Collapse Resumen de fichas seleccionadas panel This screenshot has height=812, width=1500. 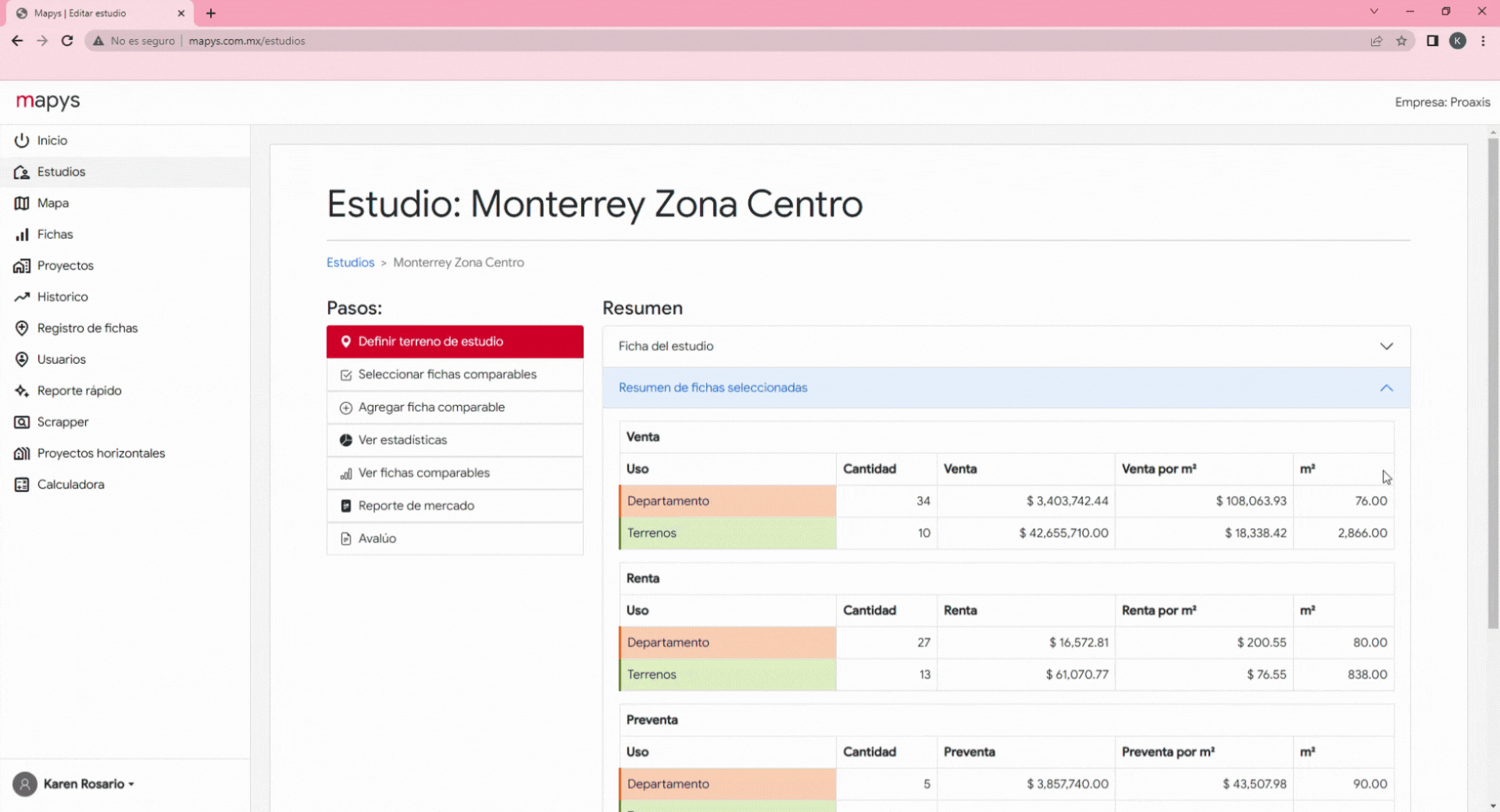(x=1386, y=388)
